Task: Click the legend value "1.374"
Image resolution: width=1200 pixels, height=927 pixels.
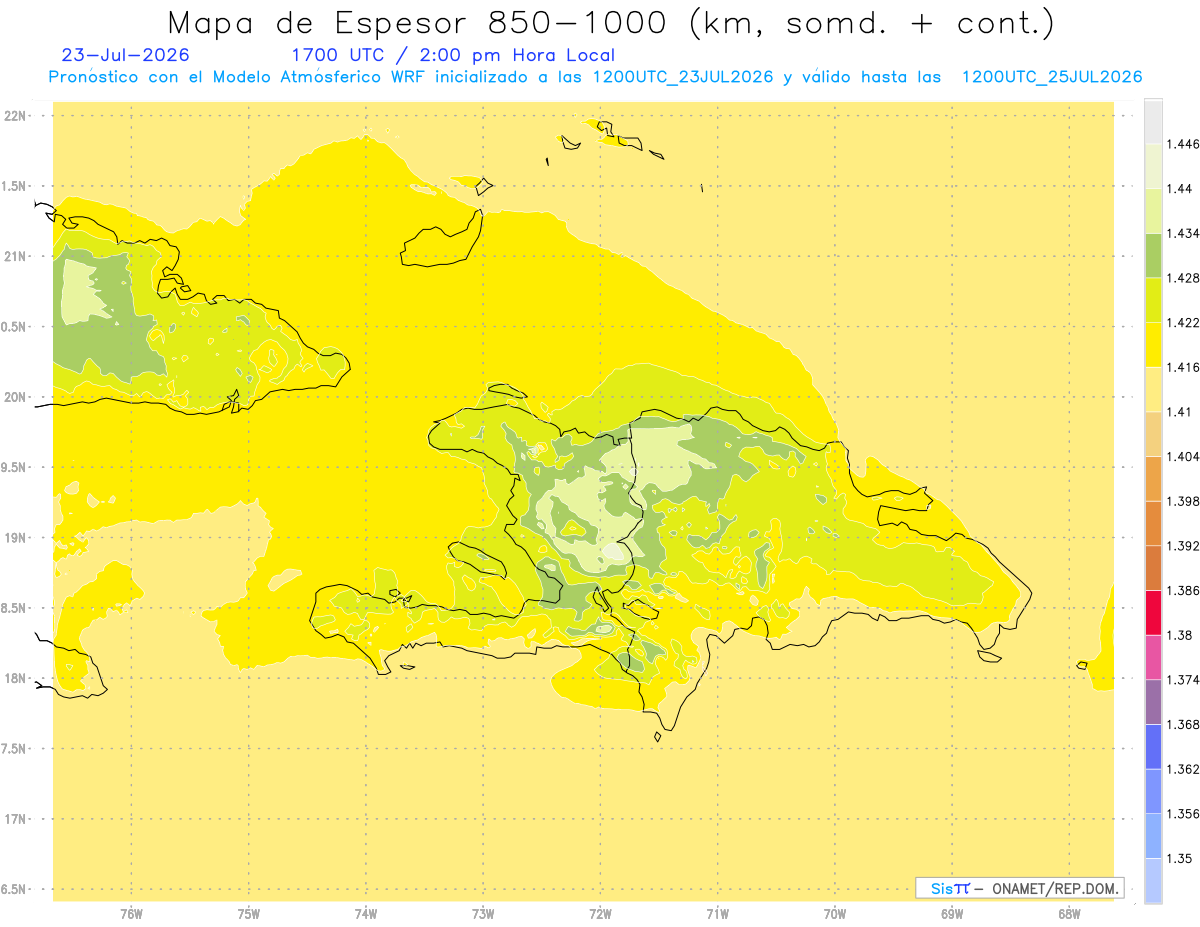Action: pyautogui.click(x=1183, y=680)
